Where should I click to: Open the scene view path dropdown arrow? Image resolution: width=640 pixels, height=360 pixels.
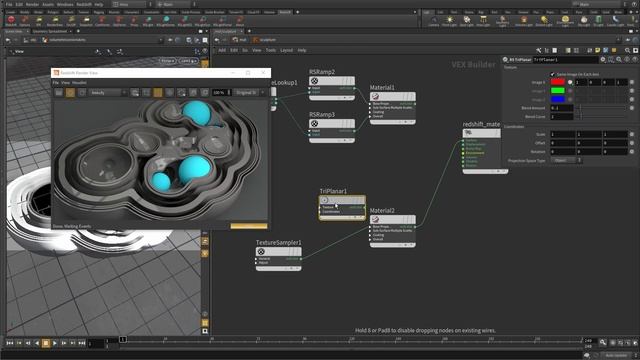pyautogui.click(x=160, y=40)
